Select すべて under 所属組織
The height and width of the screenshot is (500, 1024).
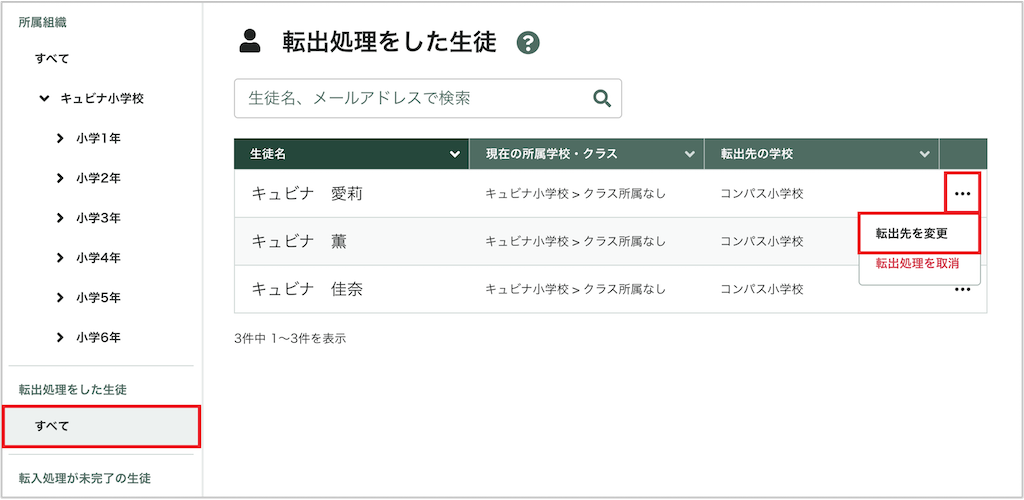click(x=52, y=59)
